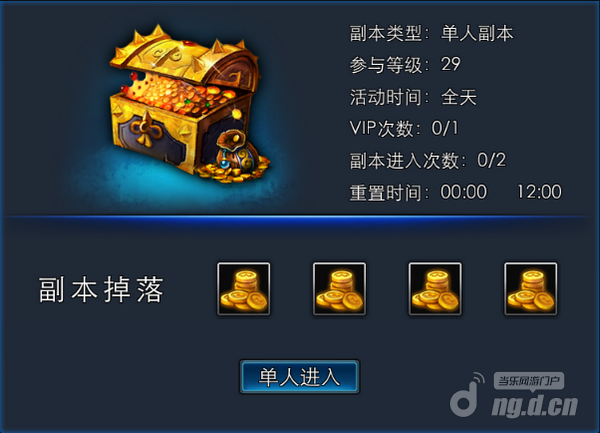The image size is (600, 433).
Task: Select the first gold coin drop icon
Action: [x=244, y=289]
